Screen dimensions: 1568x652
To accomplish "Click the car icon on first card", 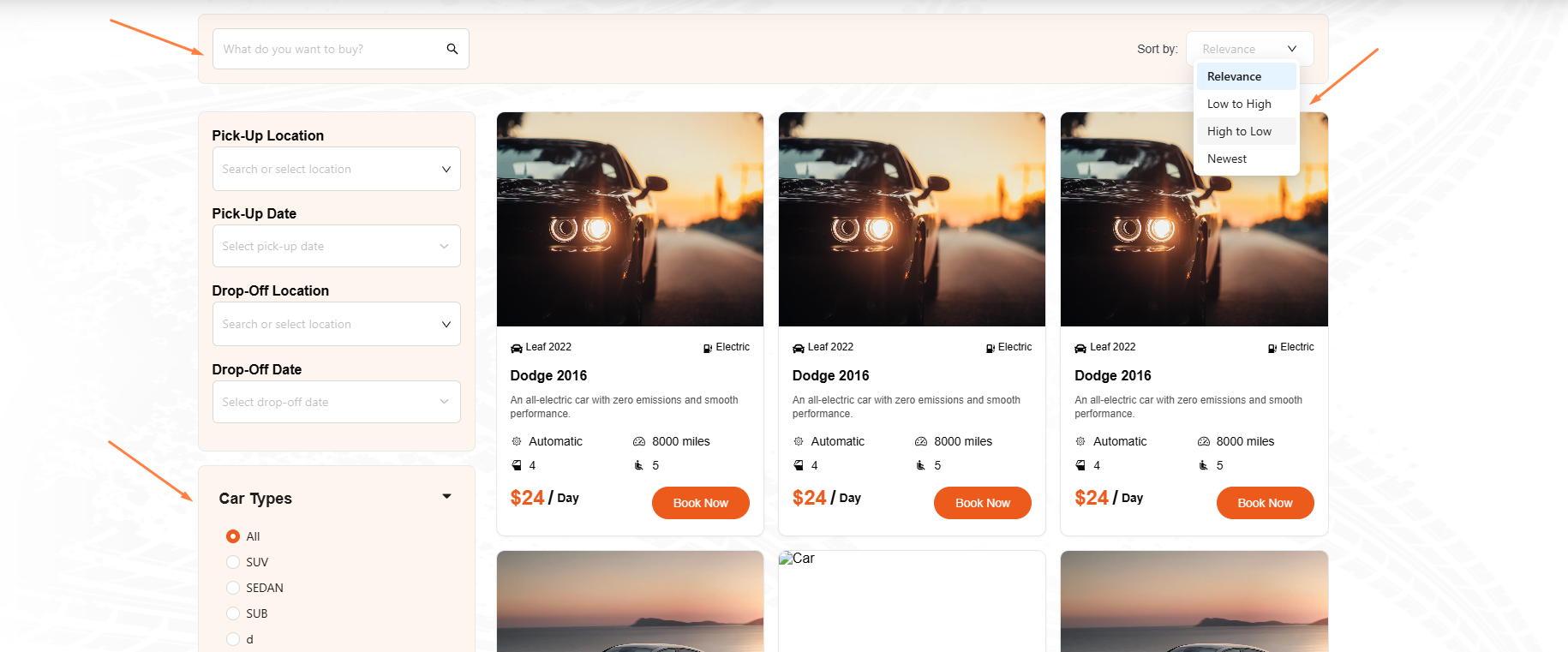I will (517, 348).
